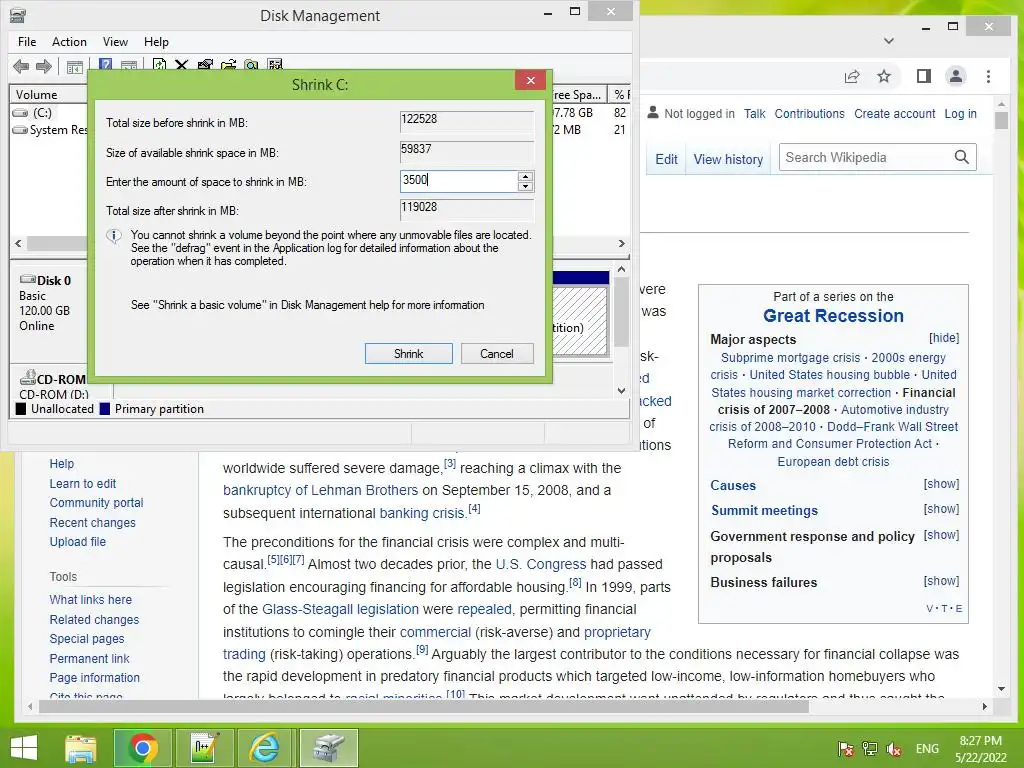Show the Causes section
The image size is (1024, 768).
tap(941, 484)
